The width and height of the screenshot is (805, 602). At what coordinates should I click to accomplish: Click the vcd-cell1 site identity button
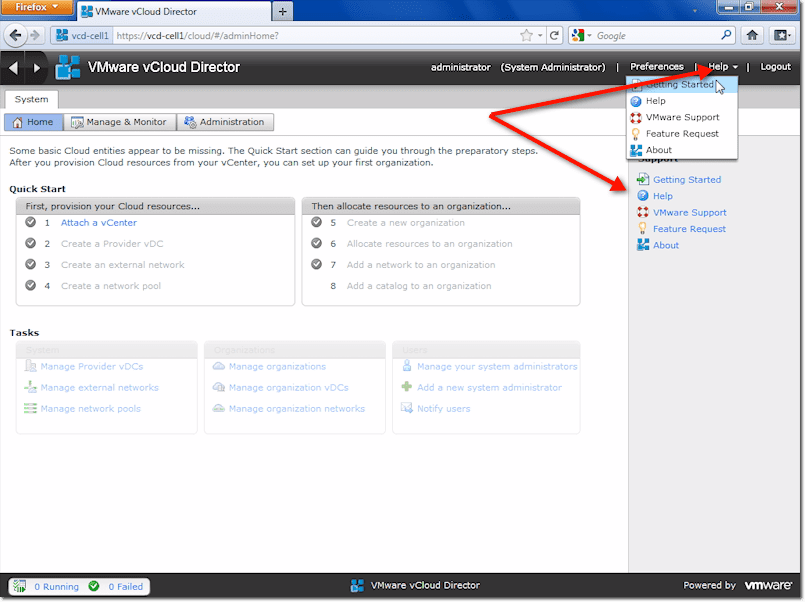click(82, 35)
